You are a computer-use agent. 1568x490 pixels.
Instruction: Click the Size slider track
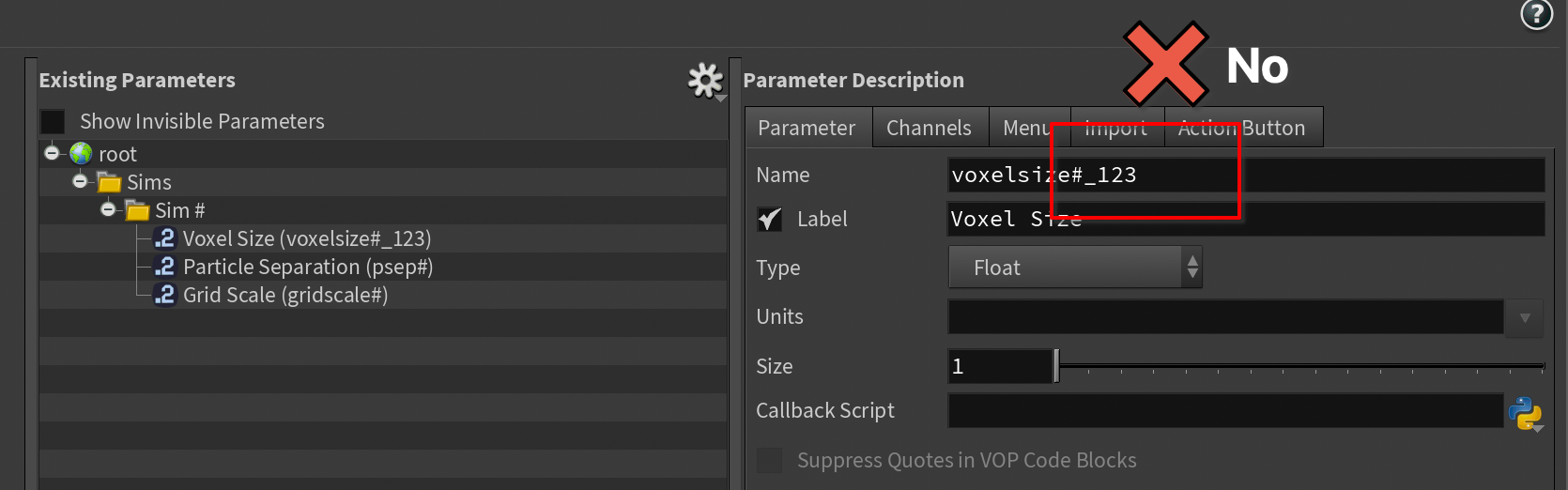tap(1301, 366)
